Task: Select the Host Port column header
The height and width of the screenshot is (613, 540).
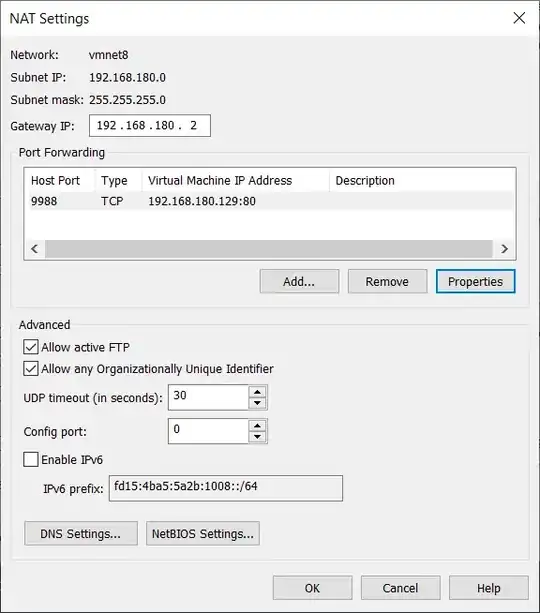Action: [59, 181]
